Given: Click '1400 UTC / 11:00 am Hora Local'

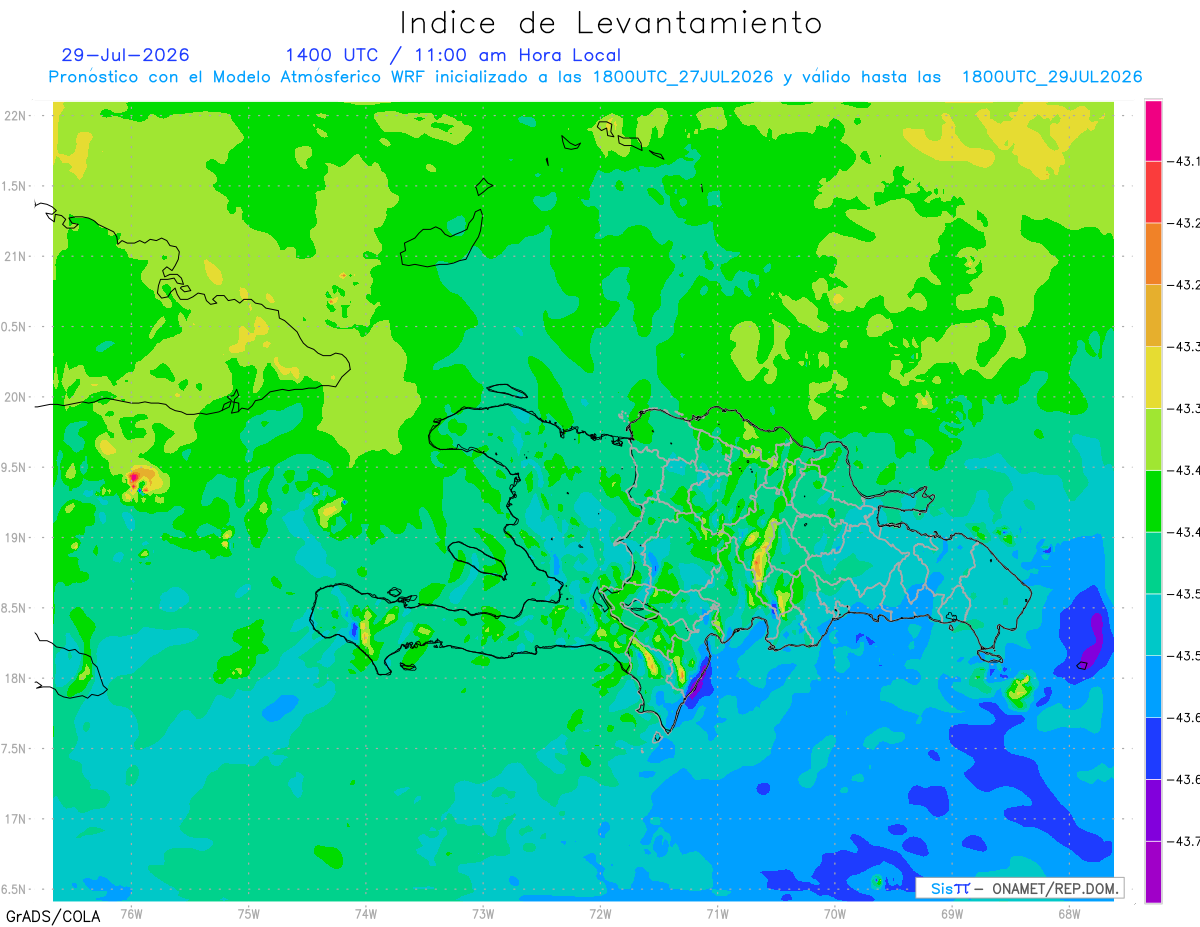Looking at the screenshot, I should [453, 55].
